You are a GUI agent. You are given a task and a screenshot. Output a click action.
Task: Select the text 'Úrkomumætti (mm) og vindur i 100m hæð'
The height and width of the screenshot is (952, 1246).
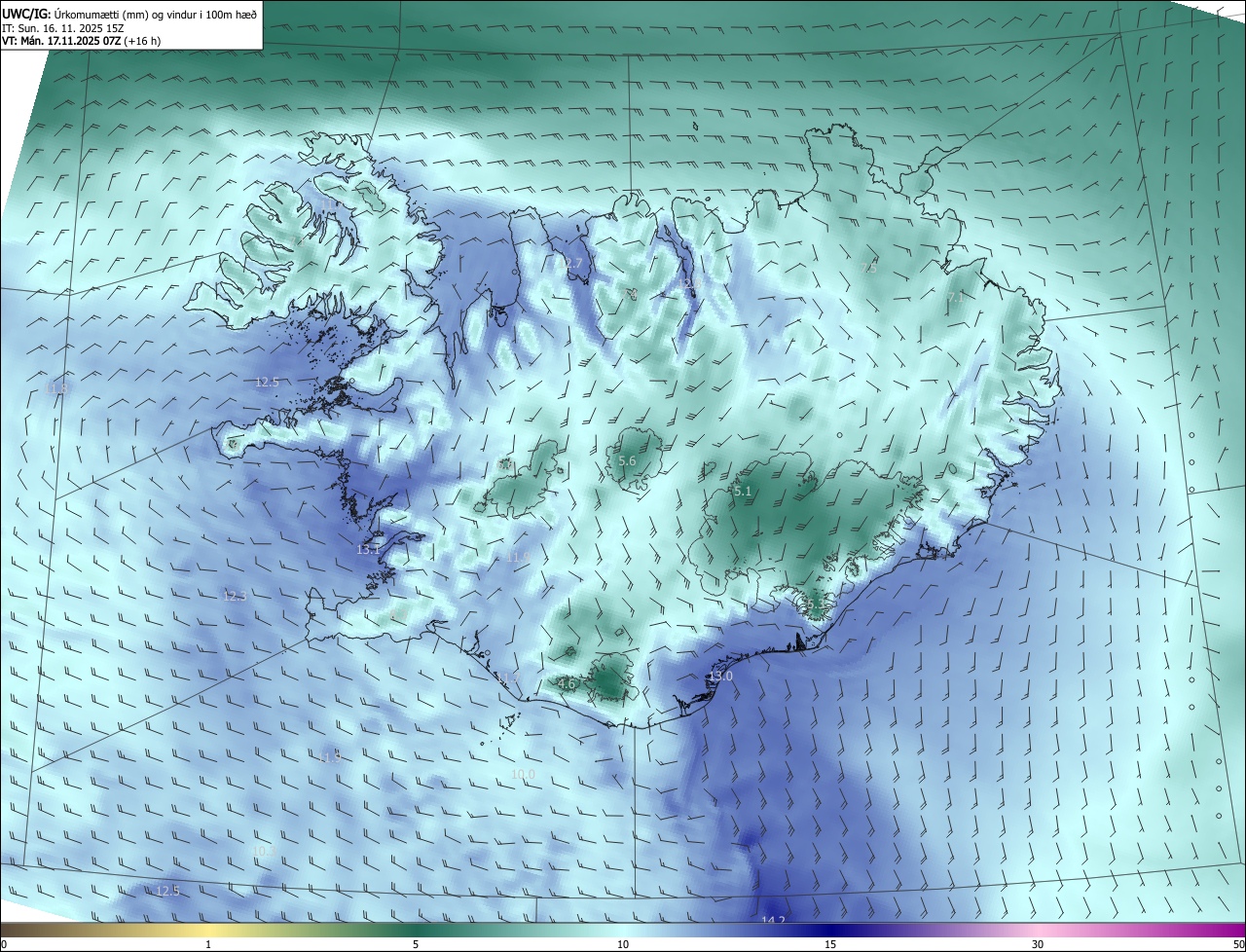[x=155, y=14]
